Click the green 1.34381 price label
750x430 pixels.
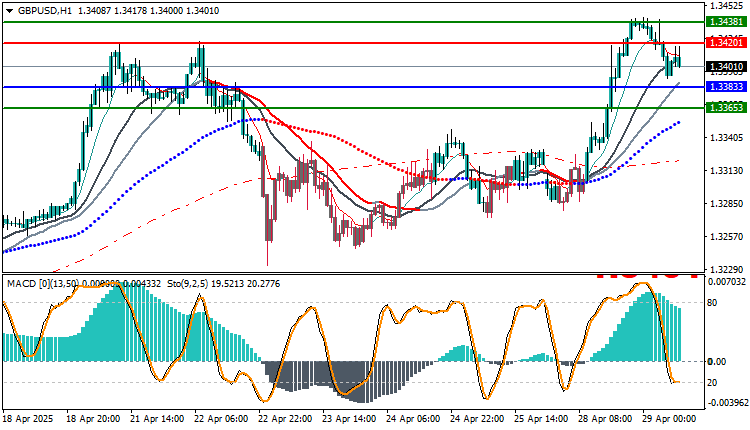click(x=726, y=22)
